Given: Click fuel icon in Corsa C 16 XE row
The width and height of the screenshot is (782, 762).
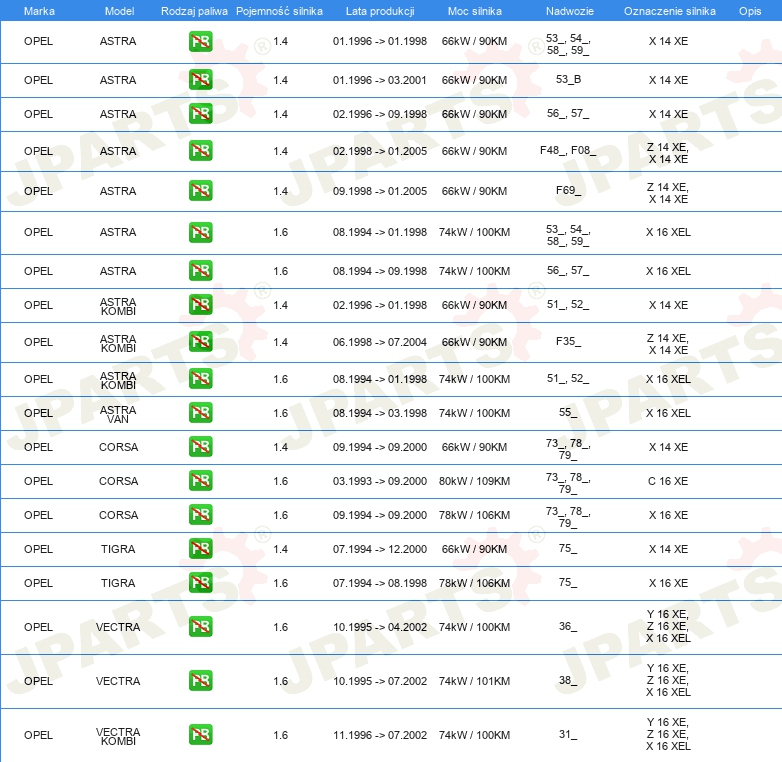Looking at the screenshot, I should 200,481.
